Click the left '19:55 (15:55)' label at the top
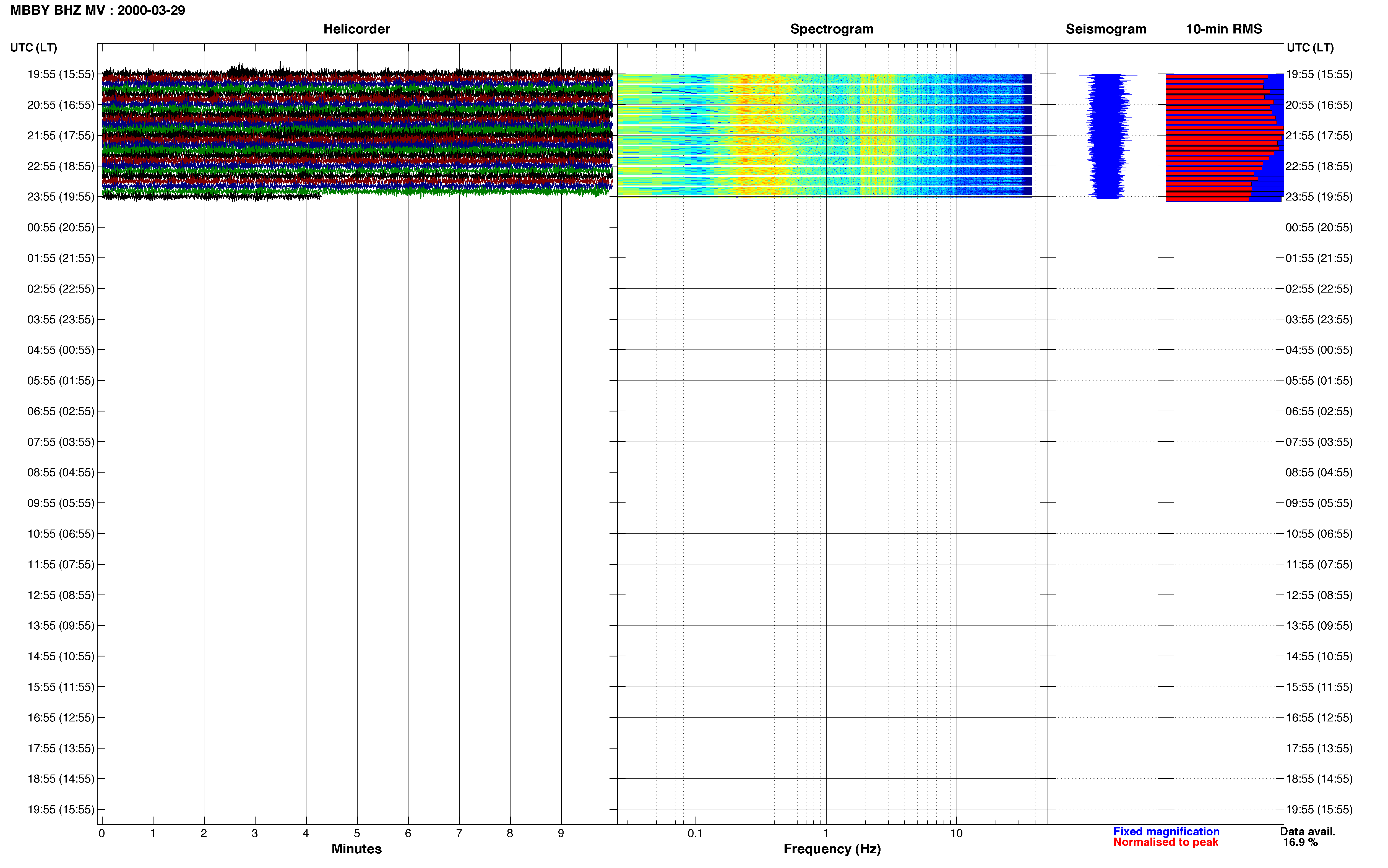Image resolution: width=1388 pixels, height=868 pixels. coord(61,74)
